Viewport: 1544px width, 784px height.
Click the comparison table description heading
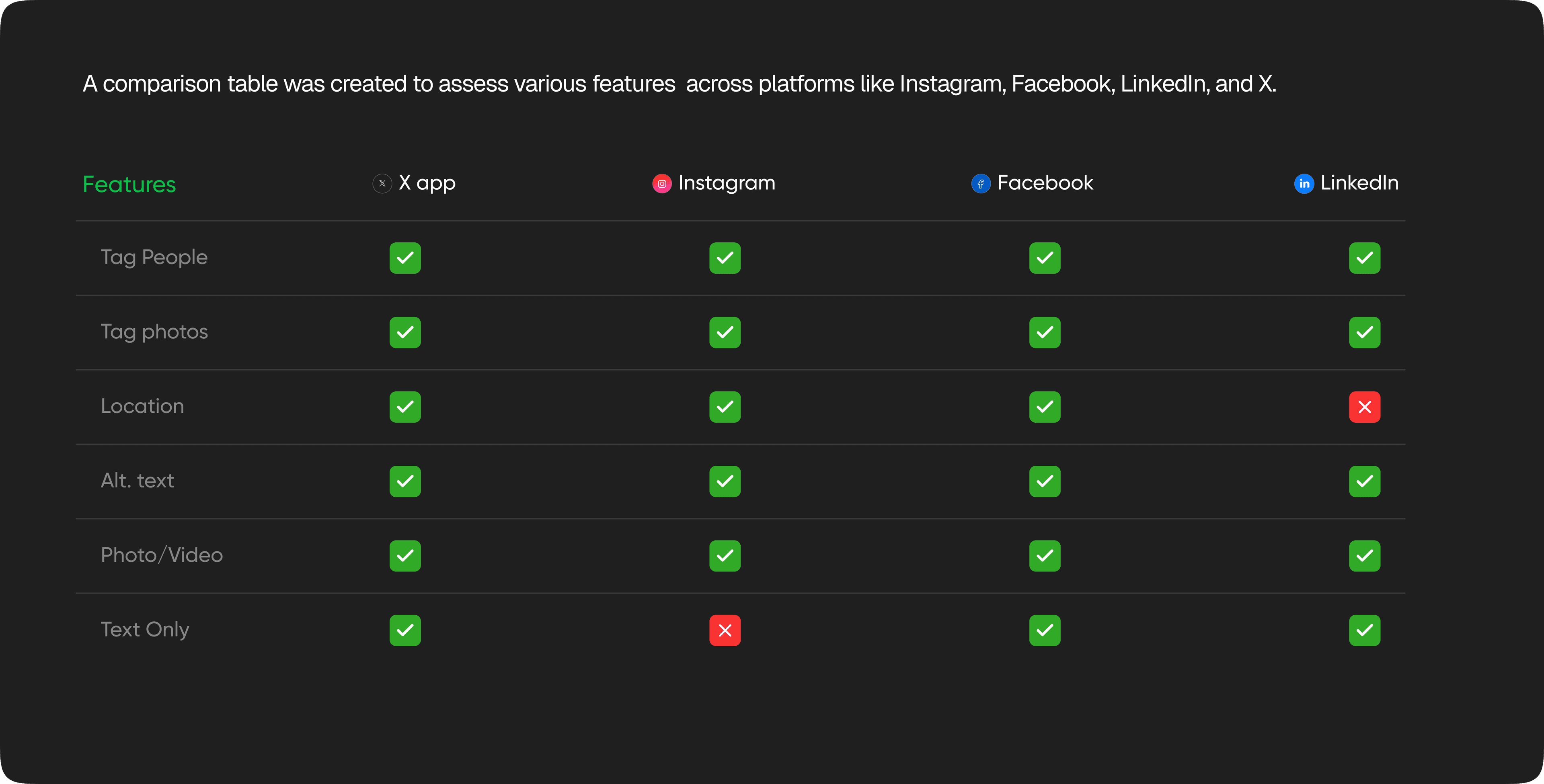(679, 84)
